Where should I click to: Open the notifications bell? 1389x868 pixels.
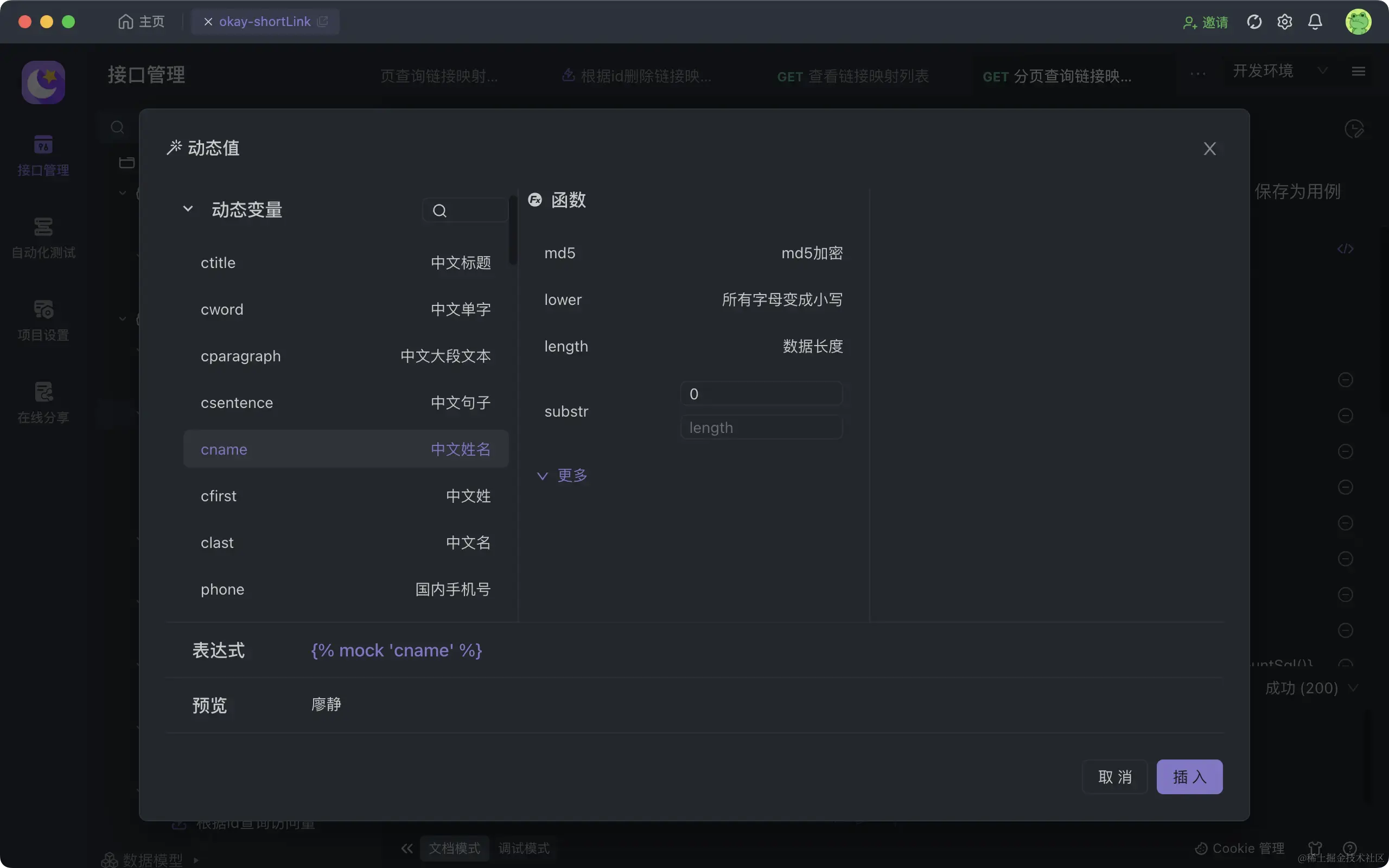pos(1316,21)
